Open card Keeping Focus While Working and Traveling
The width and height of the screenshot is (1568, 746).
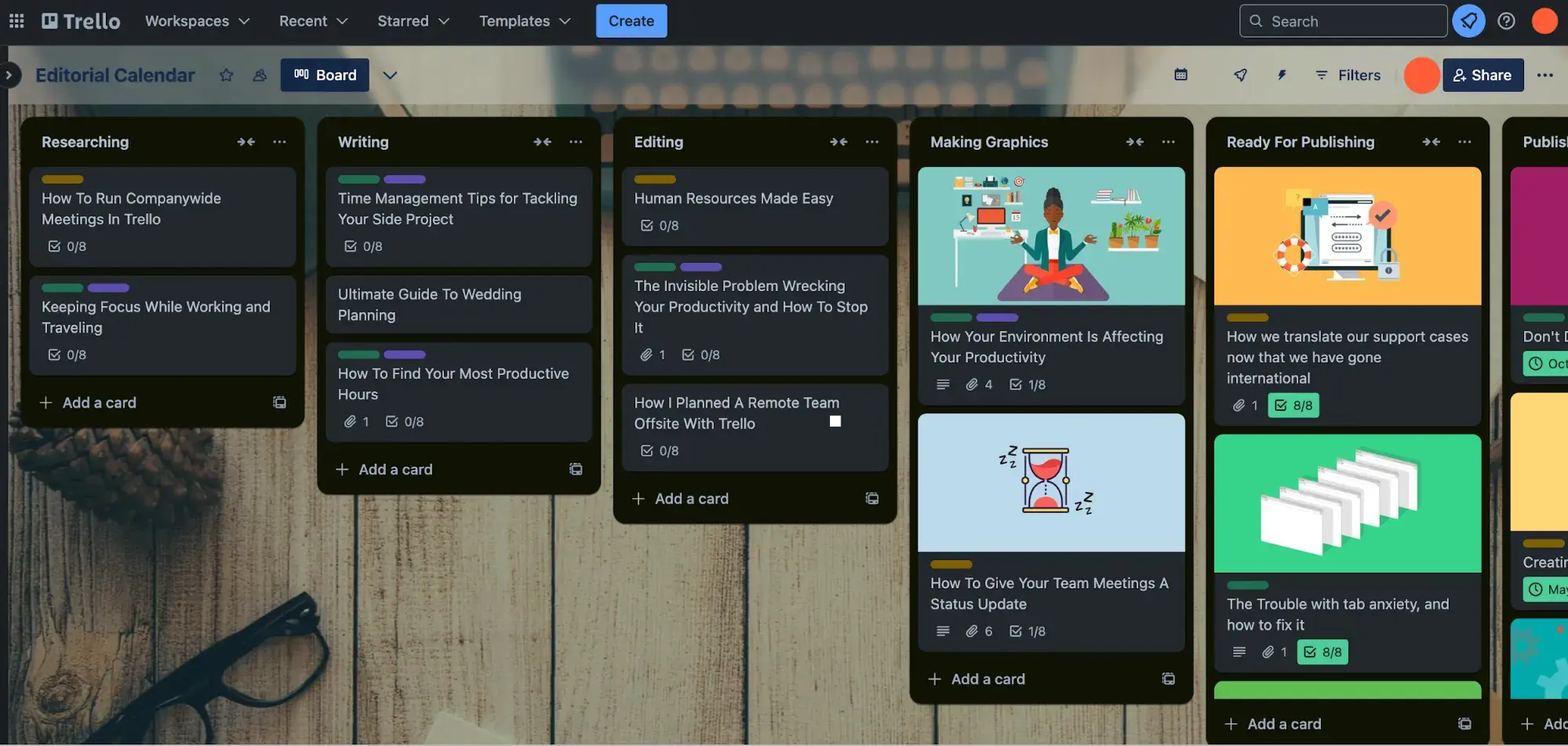pos(162,325)
